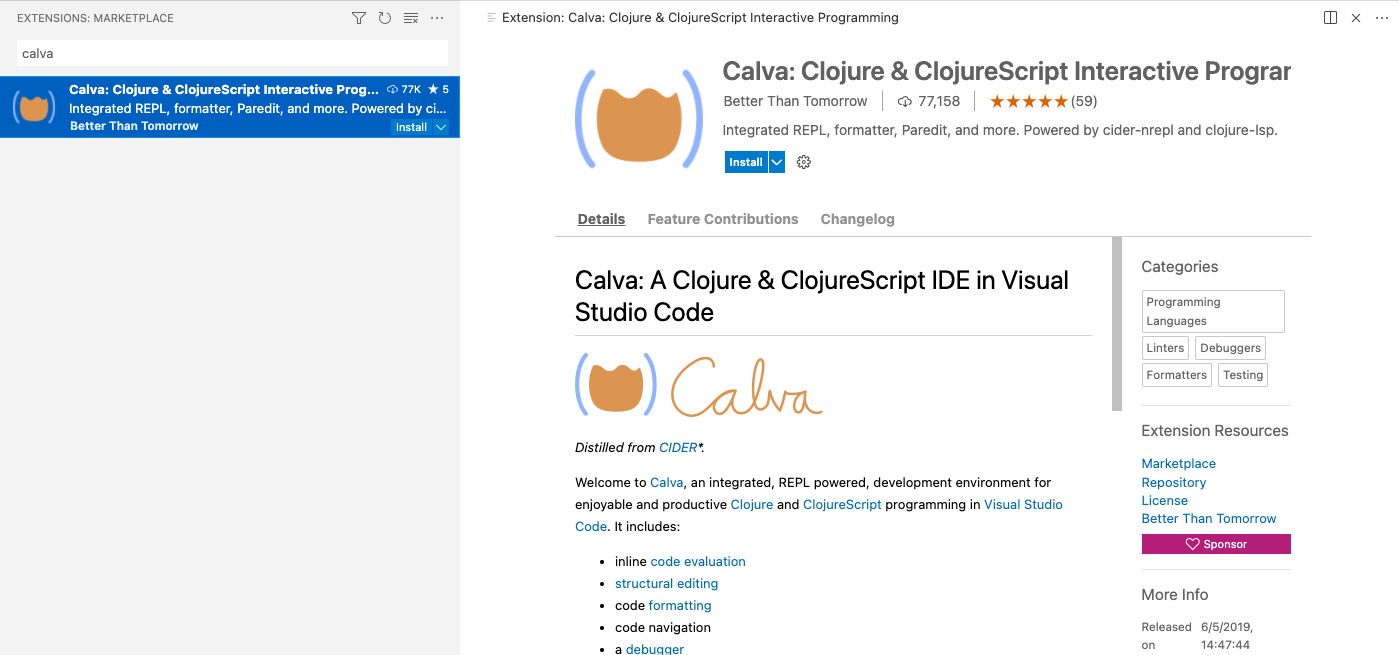Click the extension description under the title
1399x655 pixels.
(1000, 130)
